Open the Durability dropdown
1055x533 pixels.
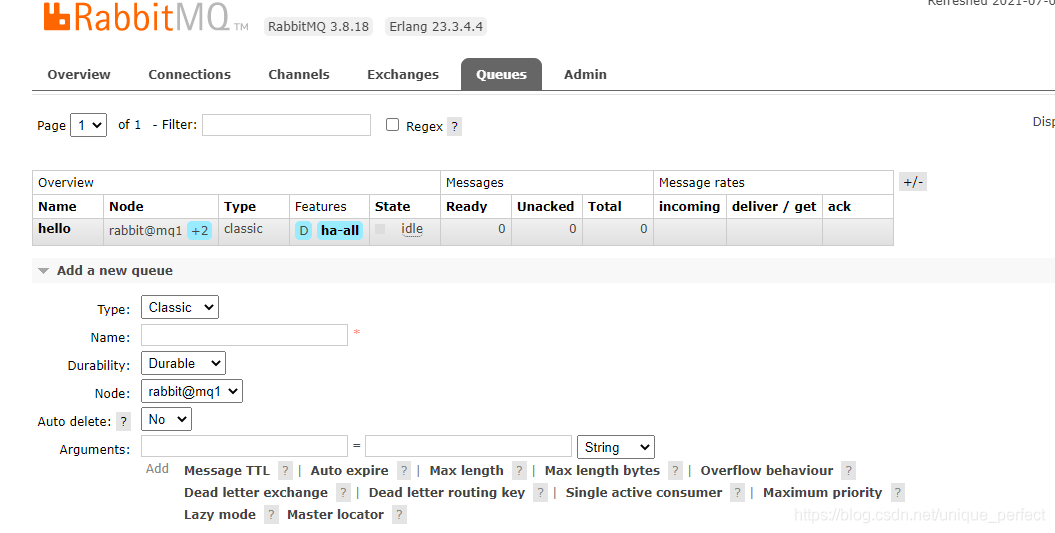(x=183, y=363)
